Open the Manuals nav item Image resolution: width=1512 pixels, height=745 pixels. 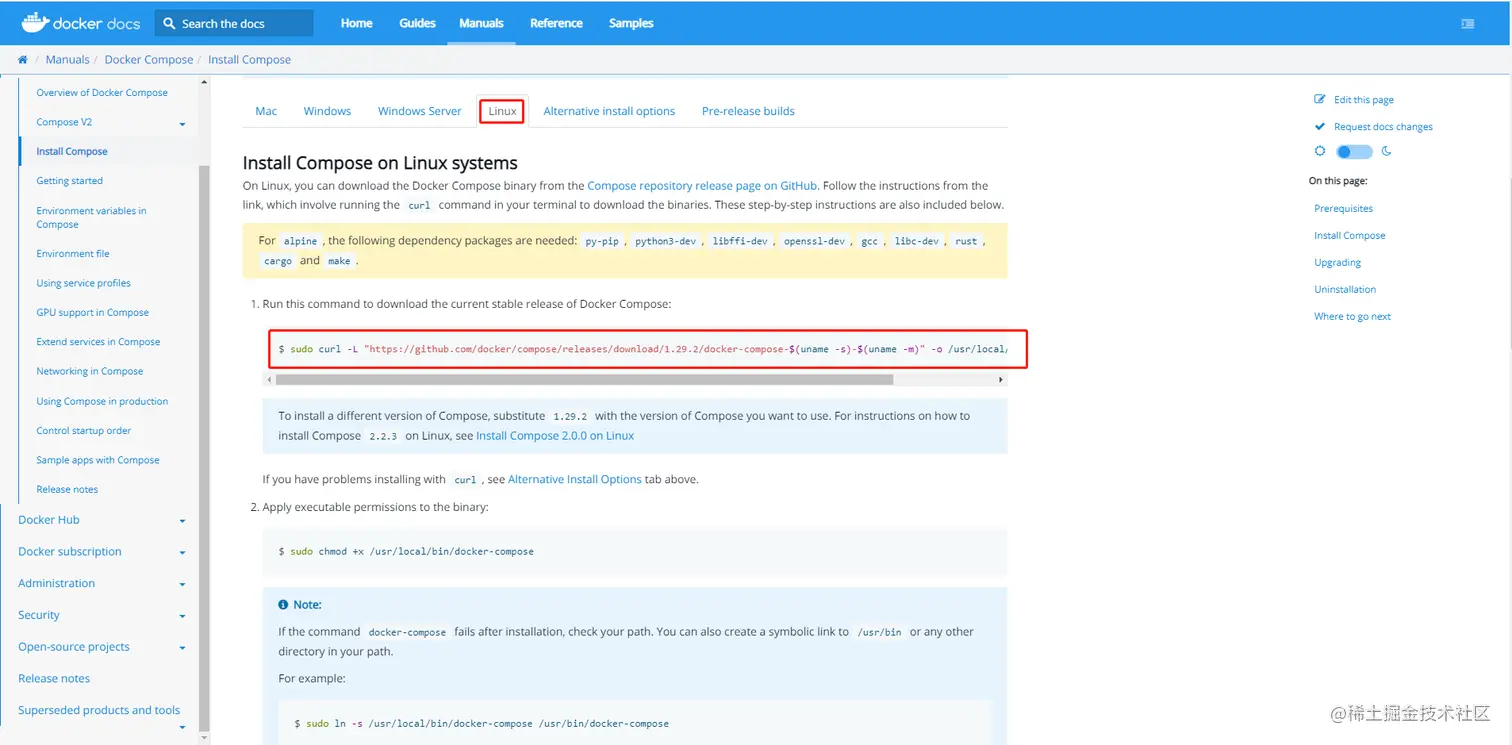click(481, 23)
